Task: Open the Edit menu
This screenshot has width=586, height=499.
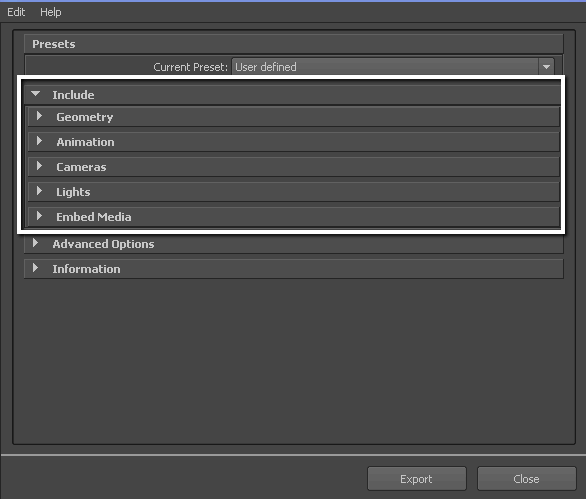Action: point(16,12)
